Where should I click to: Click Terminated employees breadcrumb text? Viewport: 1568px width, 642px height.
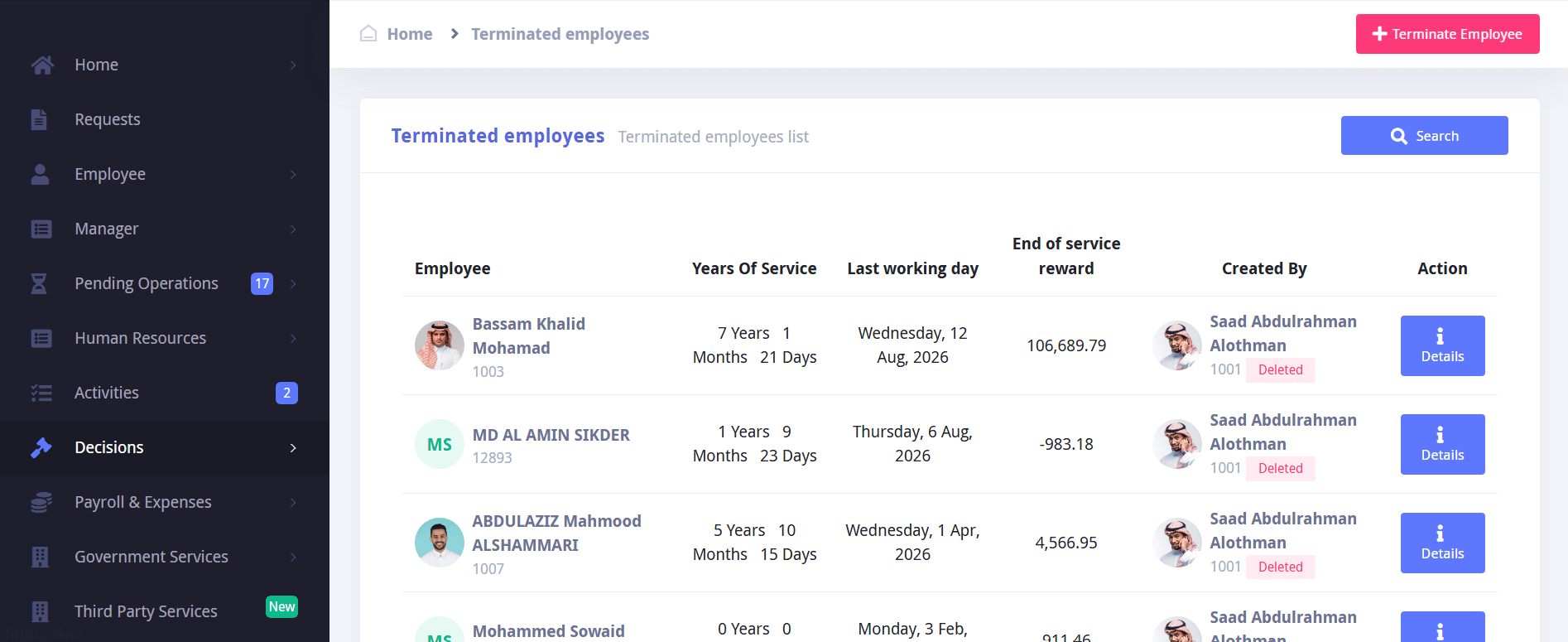coord(560,34)
